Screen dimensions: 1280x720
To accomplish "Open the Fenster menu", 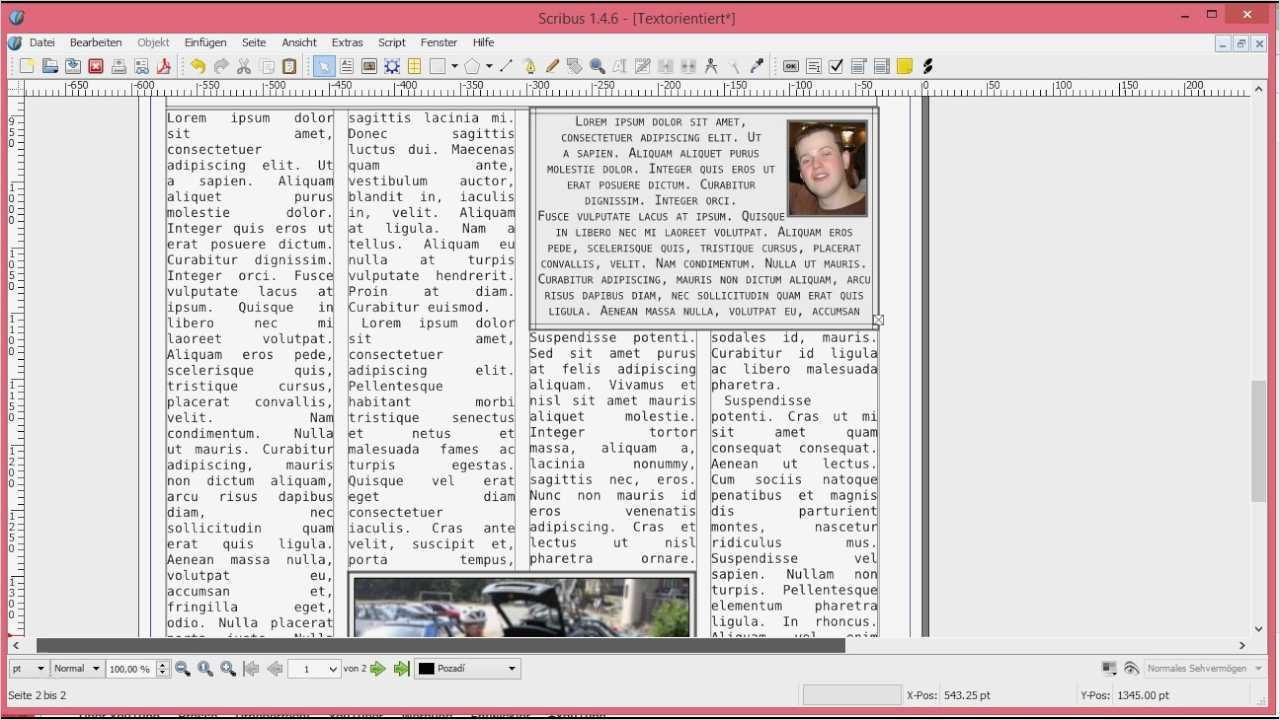I will tap(439, 43).
